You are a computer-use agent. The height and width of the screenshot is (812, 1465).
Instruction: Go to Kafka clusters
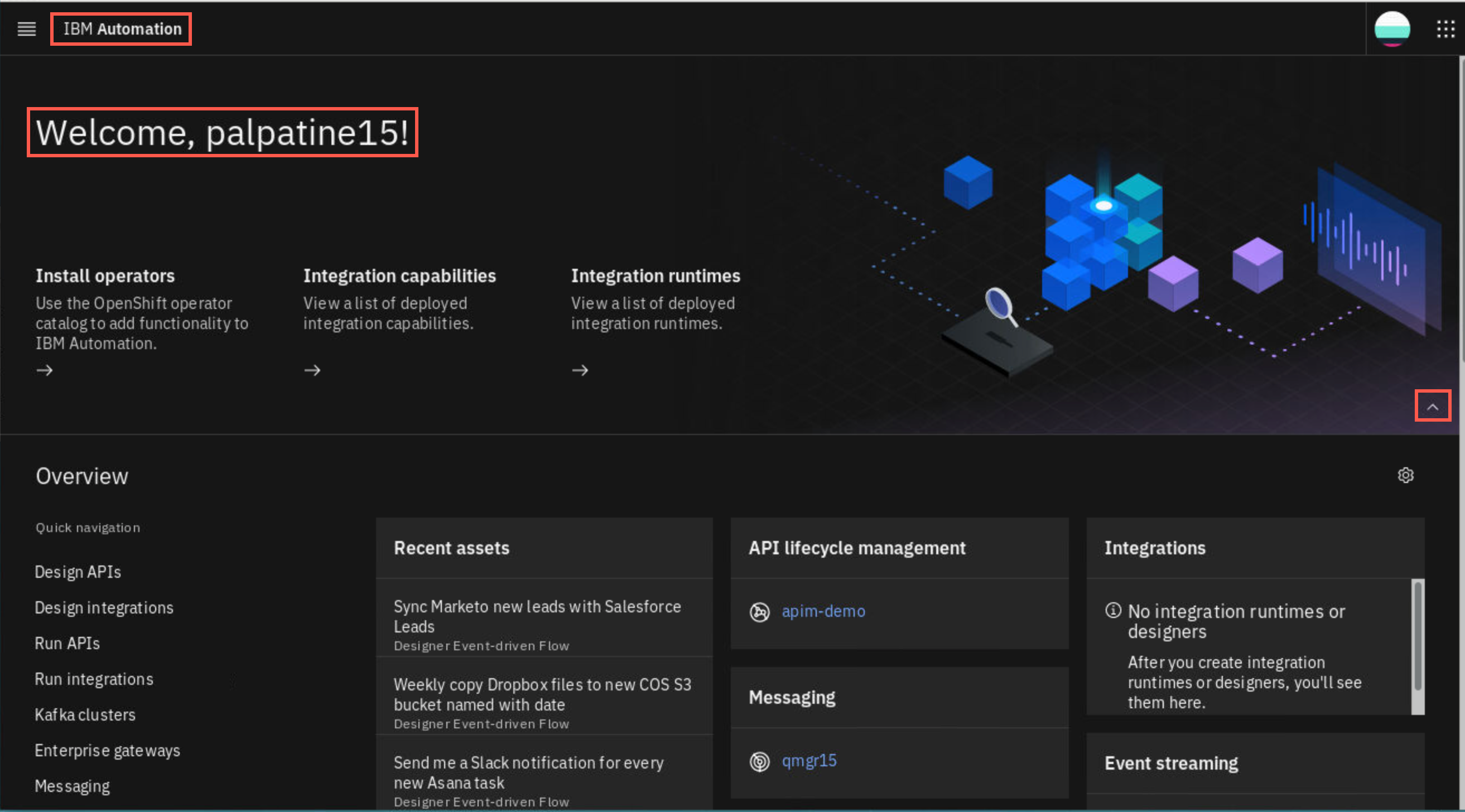85,714
